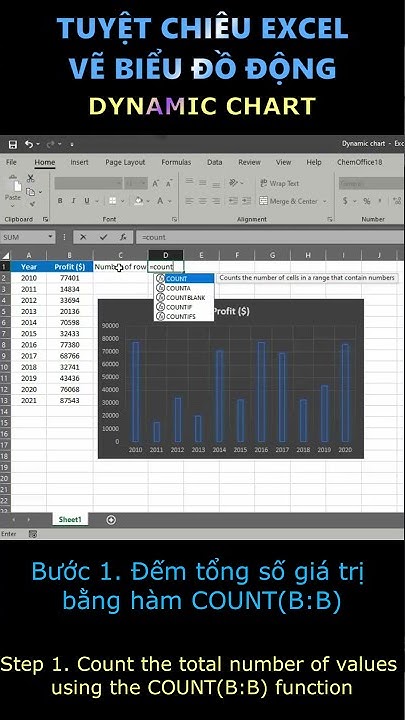Undo the last action
Image resolution: width=405 pixels, height=720 pixels.
point(29,145)
